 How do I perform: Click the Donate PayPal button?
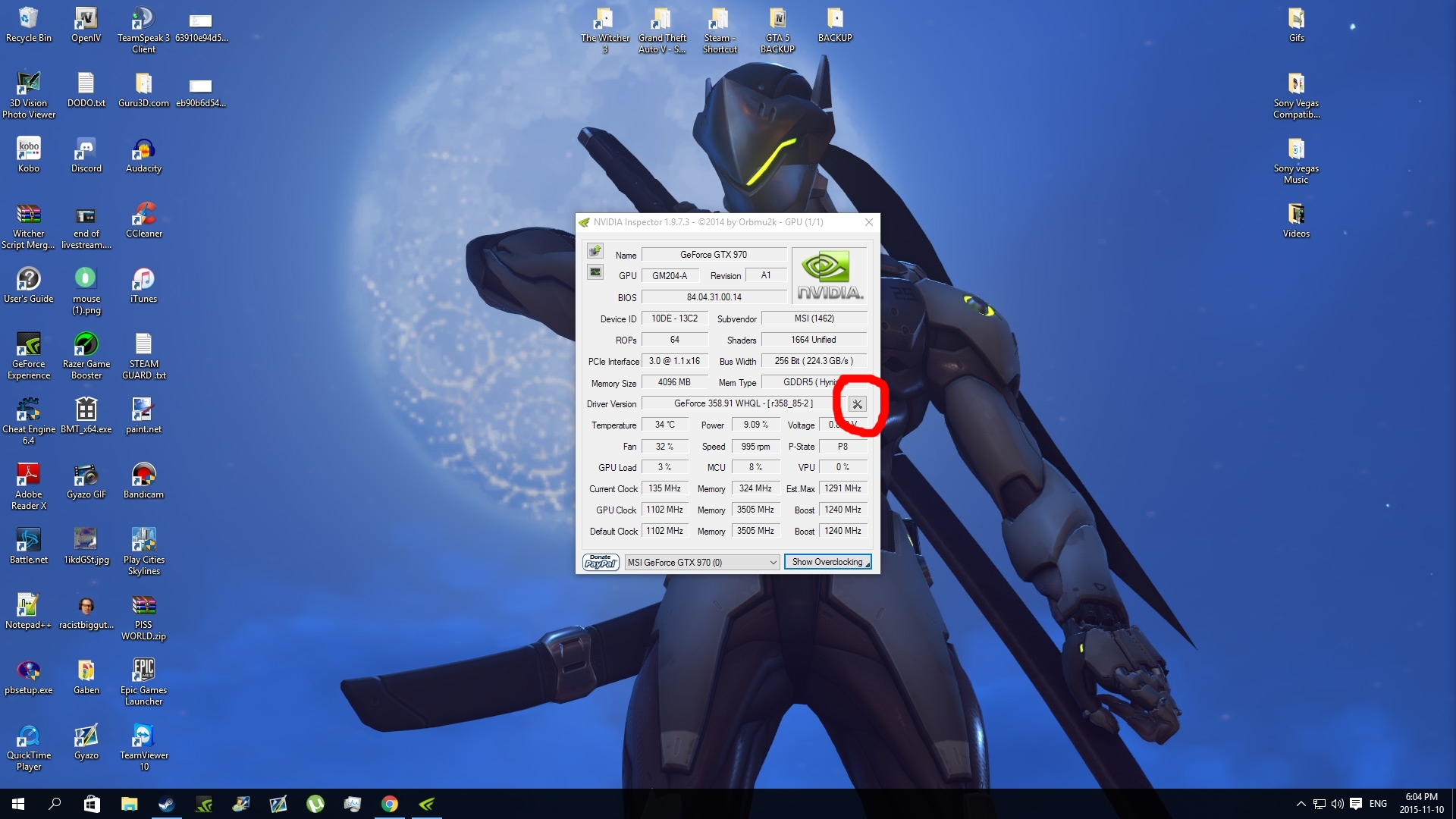[601, 562]
